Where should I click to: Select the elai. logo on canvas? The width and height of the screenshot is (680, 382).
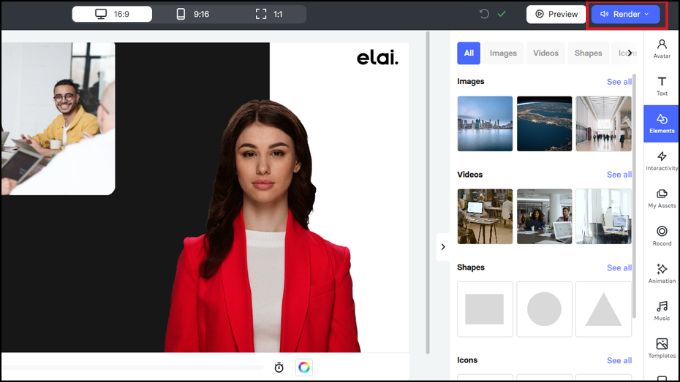coord(377,57)
